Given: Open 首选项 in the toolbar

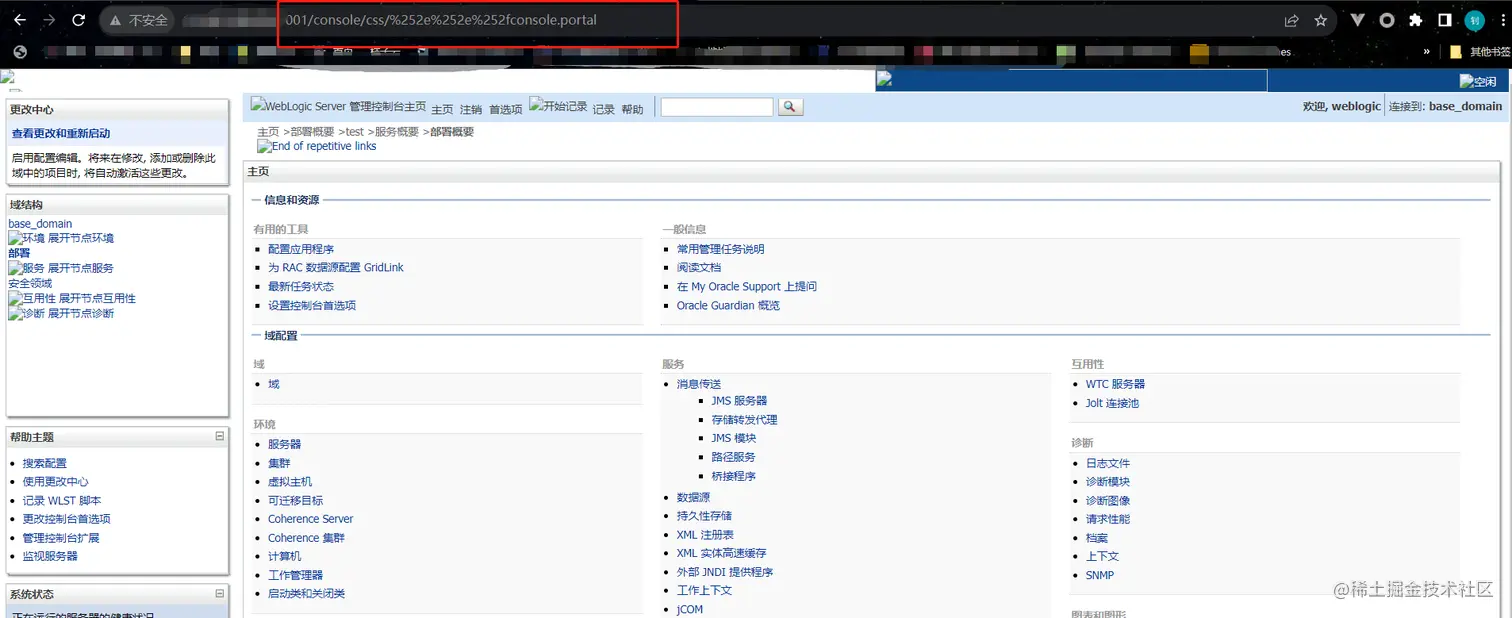Looking at the screenshot, I should pos(506,109).
